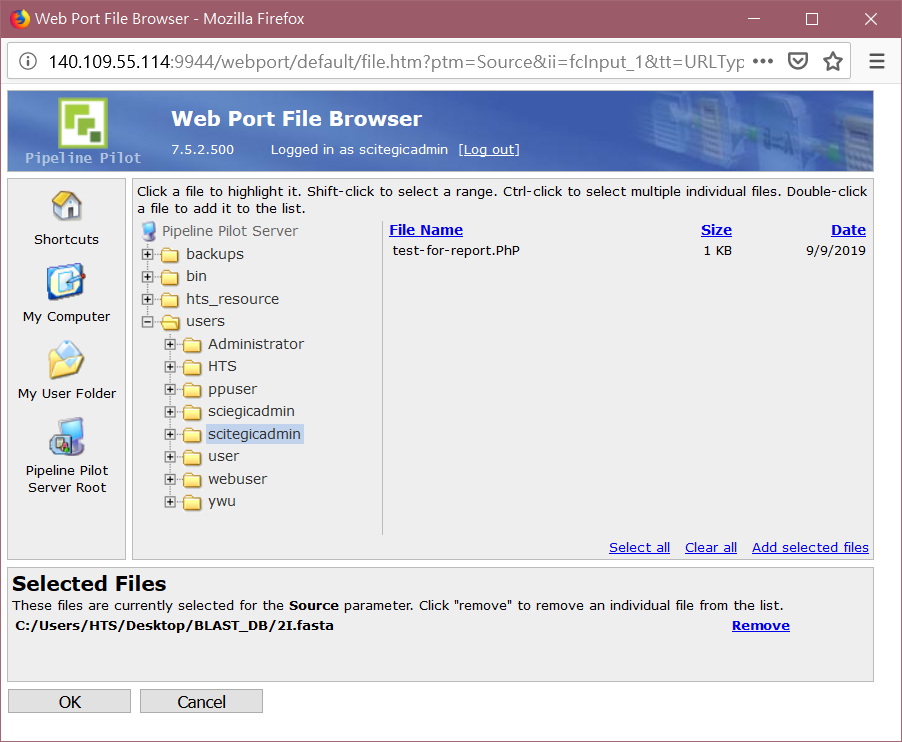The image size is (902, 742).
Task: Click the user folder icon
Action: point(192,457)
